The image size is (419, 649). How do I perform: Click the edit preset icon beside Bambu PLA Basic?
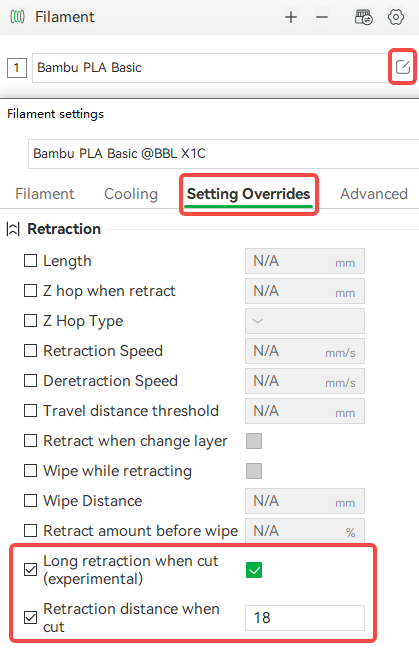coord(402,67)
